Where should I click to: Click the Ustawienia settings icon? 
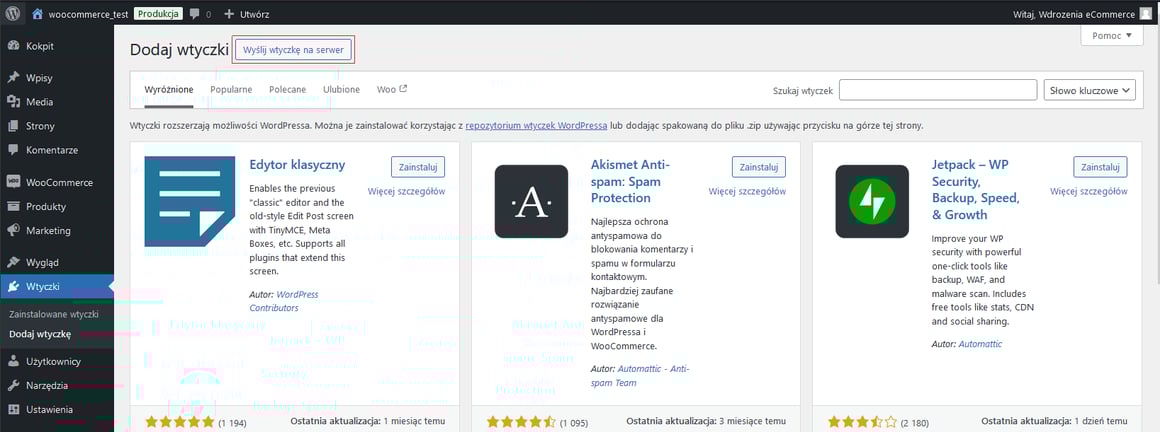coord(13,409)
